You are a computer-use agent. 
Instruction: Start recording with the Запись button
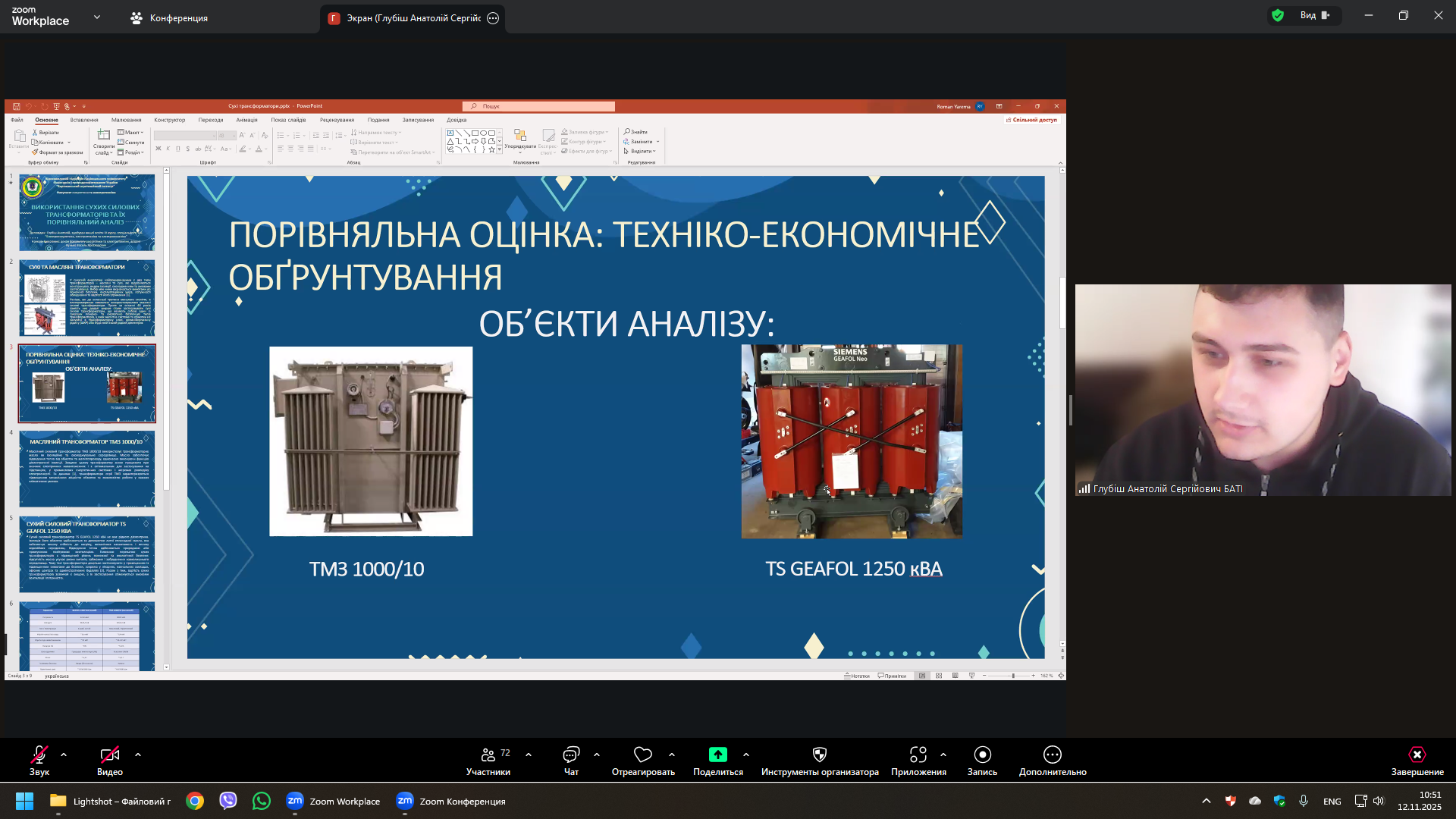point(982,755)
